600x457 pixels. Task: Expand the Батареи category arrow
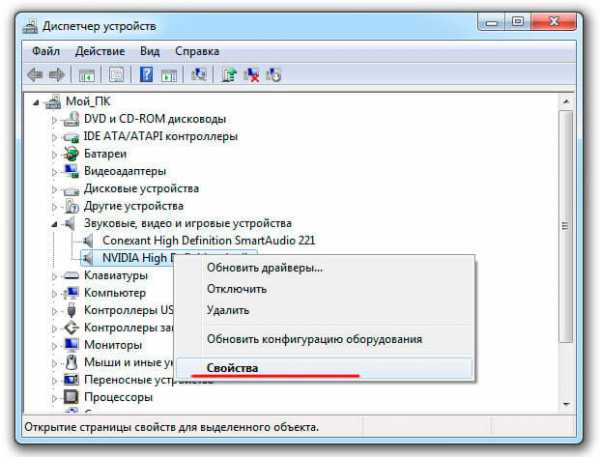55,154
